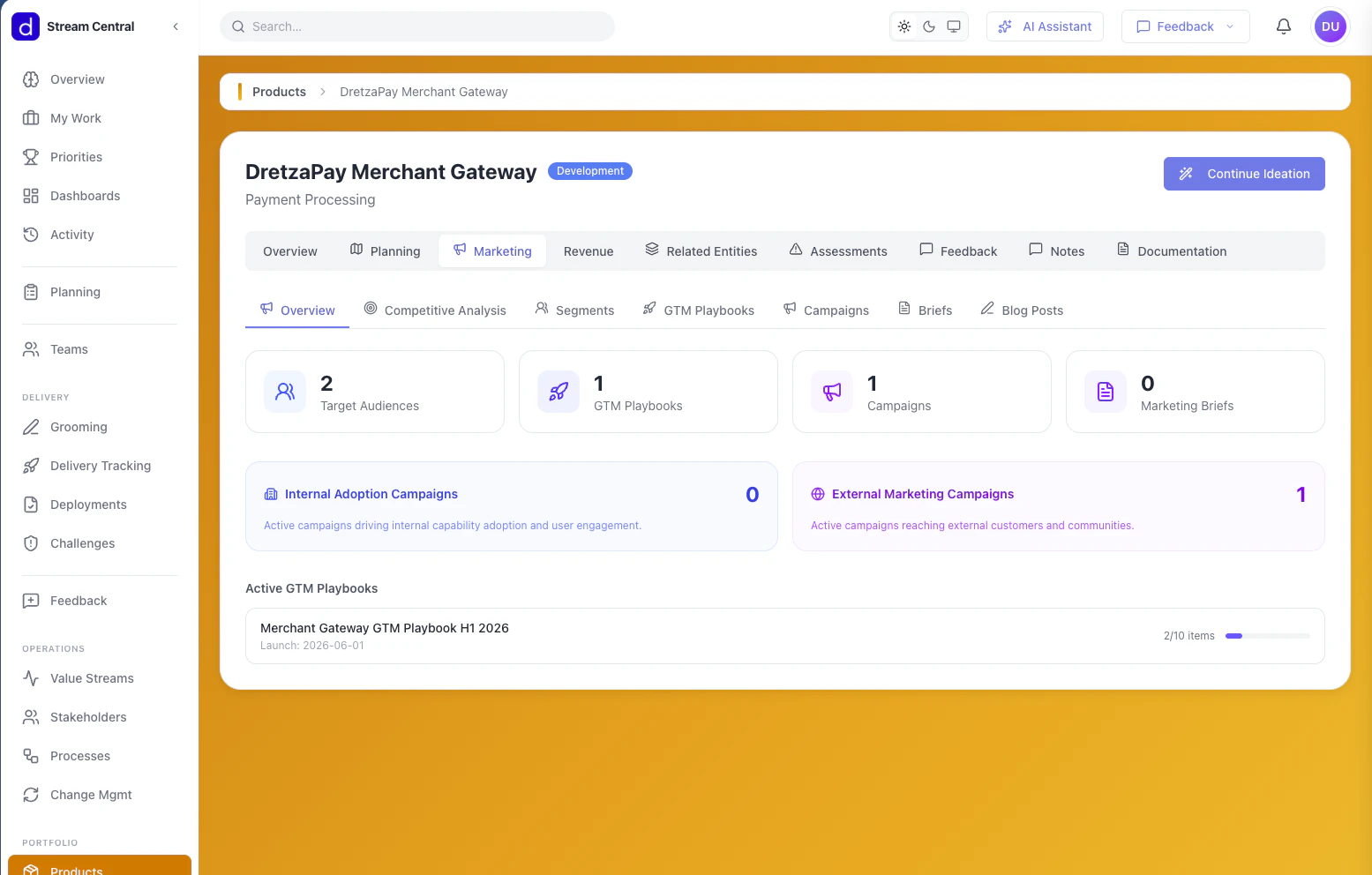Click Target Audiences people icon
The width and height of the screenshot is (1372, 875).
[x=285, y=392]
